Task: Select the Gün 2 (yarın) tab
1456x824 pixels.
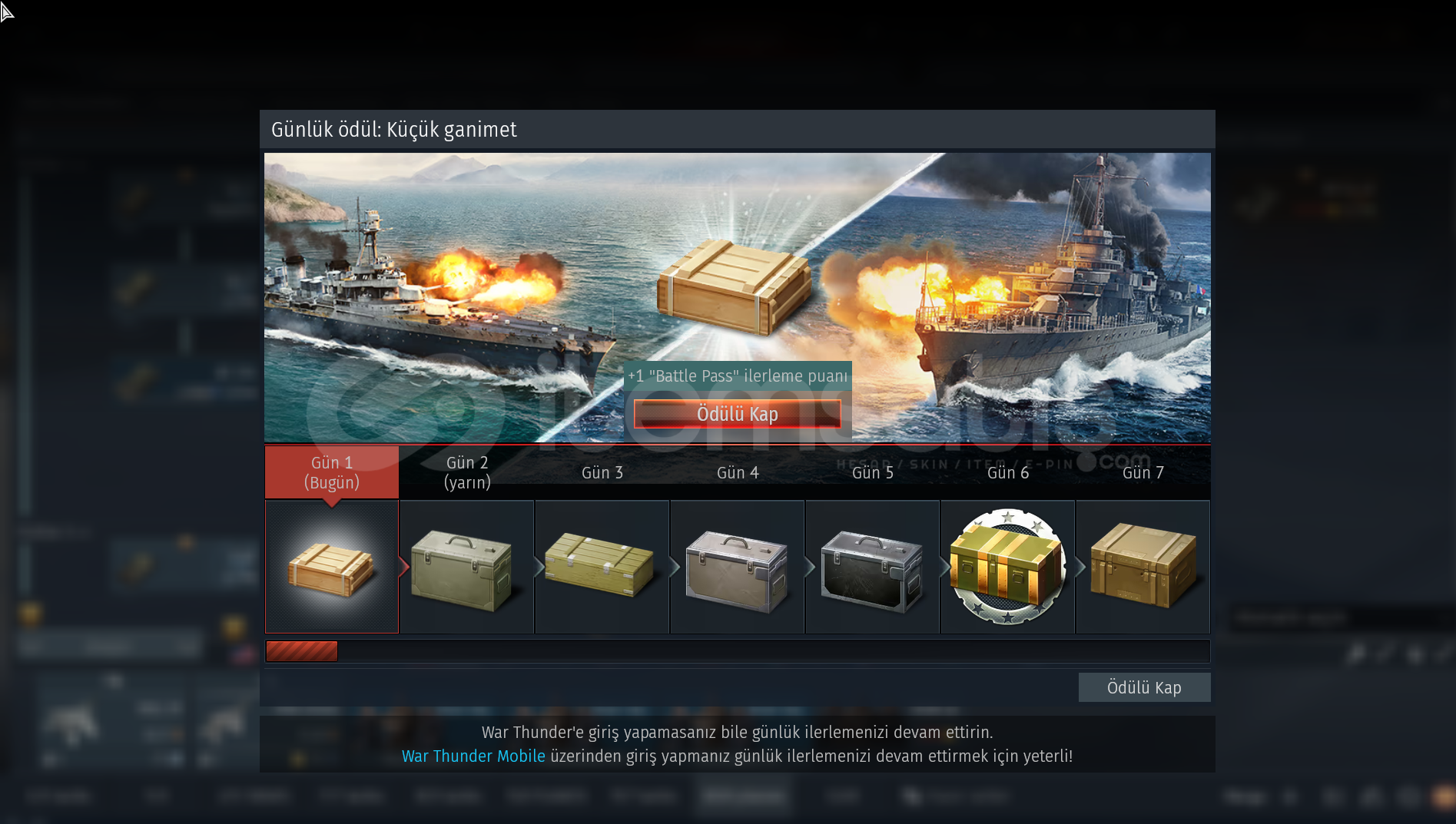Action: coord(467,472)
